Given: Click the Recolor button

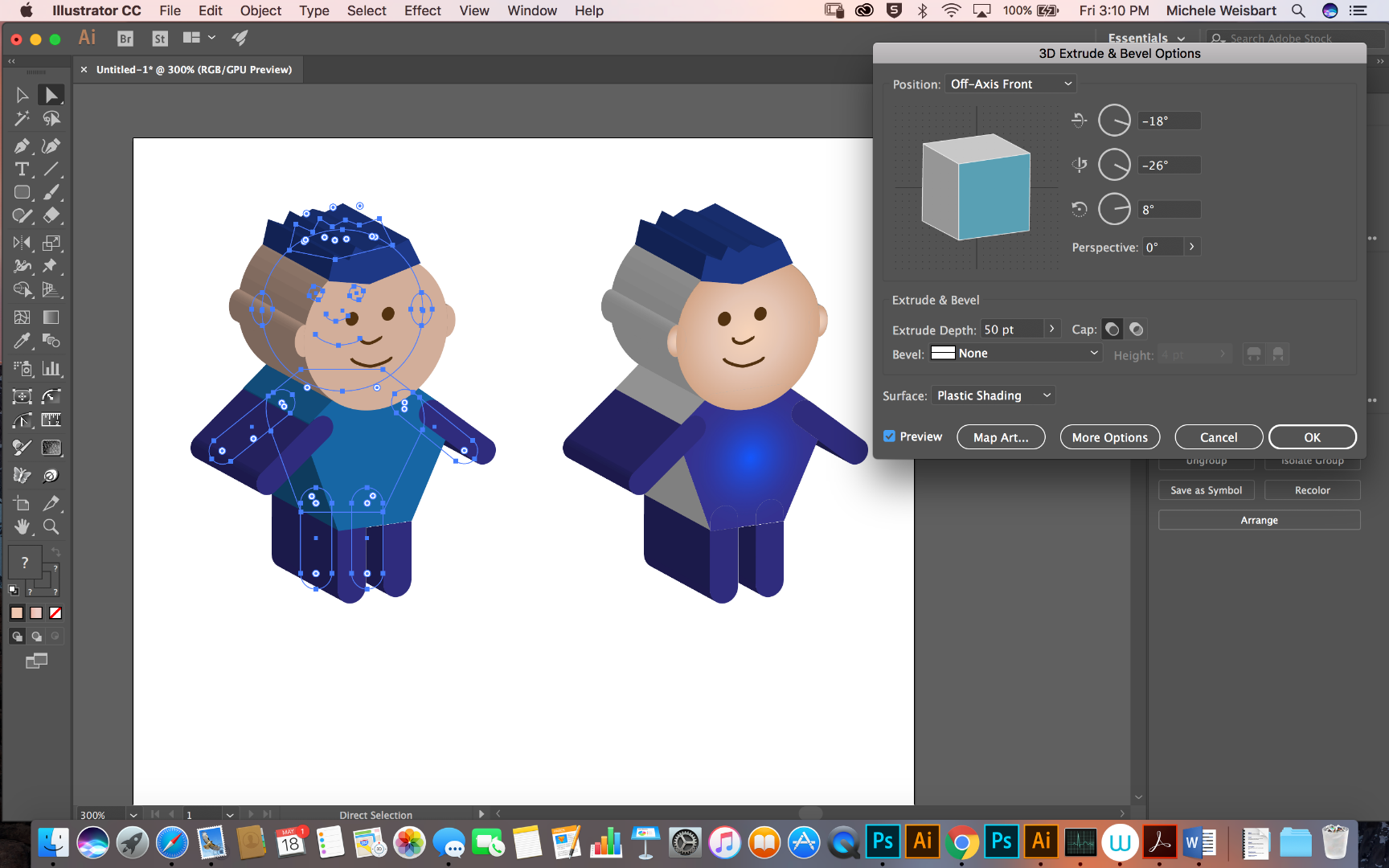Looking at the screenshot, I should tap(1313, 490).
